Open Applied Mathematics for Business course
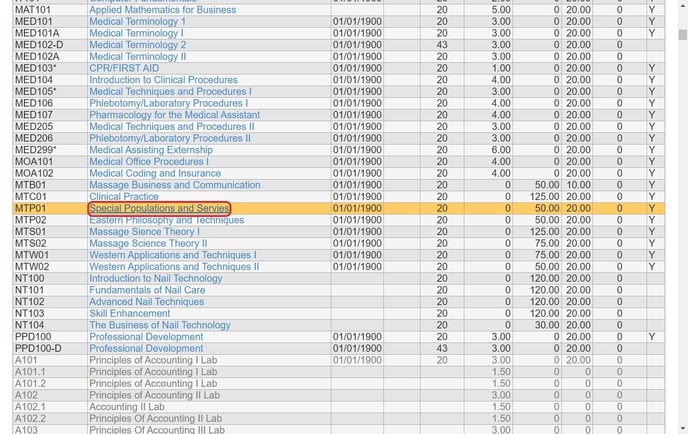 162,10
